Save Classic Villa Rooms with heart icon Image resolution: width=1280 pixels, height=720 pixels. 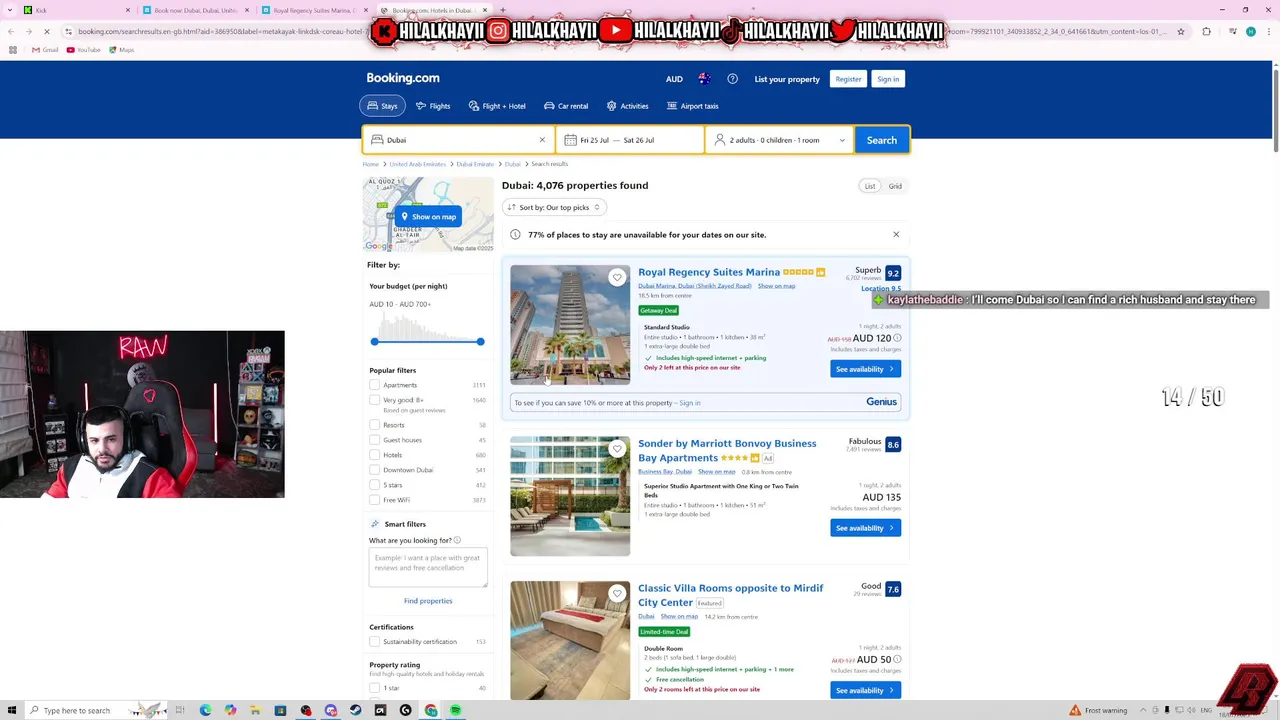[617, 594]
